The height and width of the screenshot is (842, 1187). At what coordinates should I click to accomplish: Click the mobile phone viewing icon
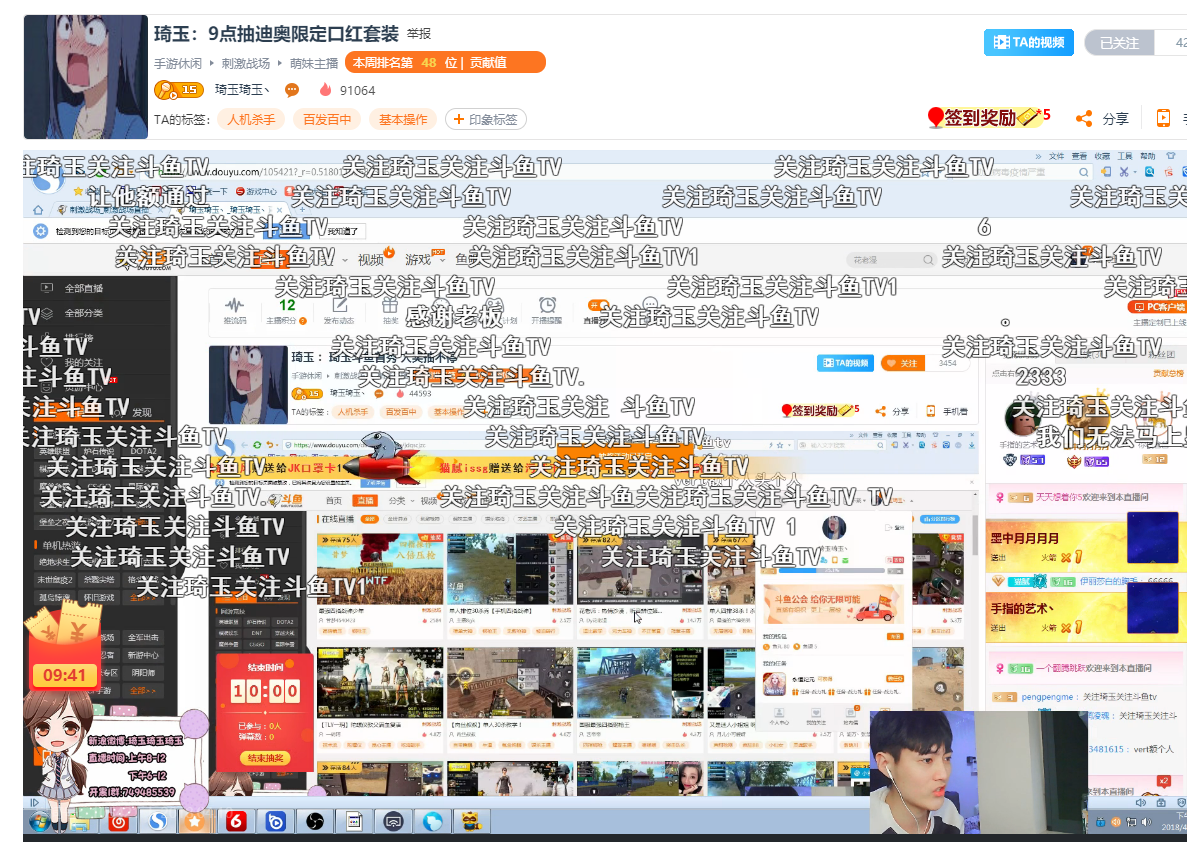[1164, 118]
